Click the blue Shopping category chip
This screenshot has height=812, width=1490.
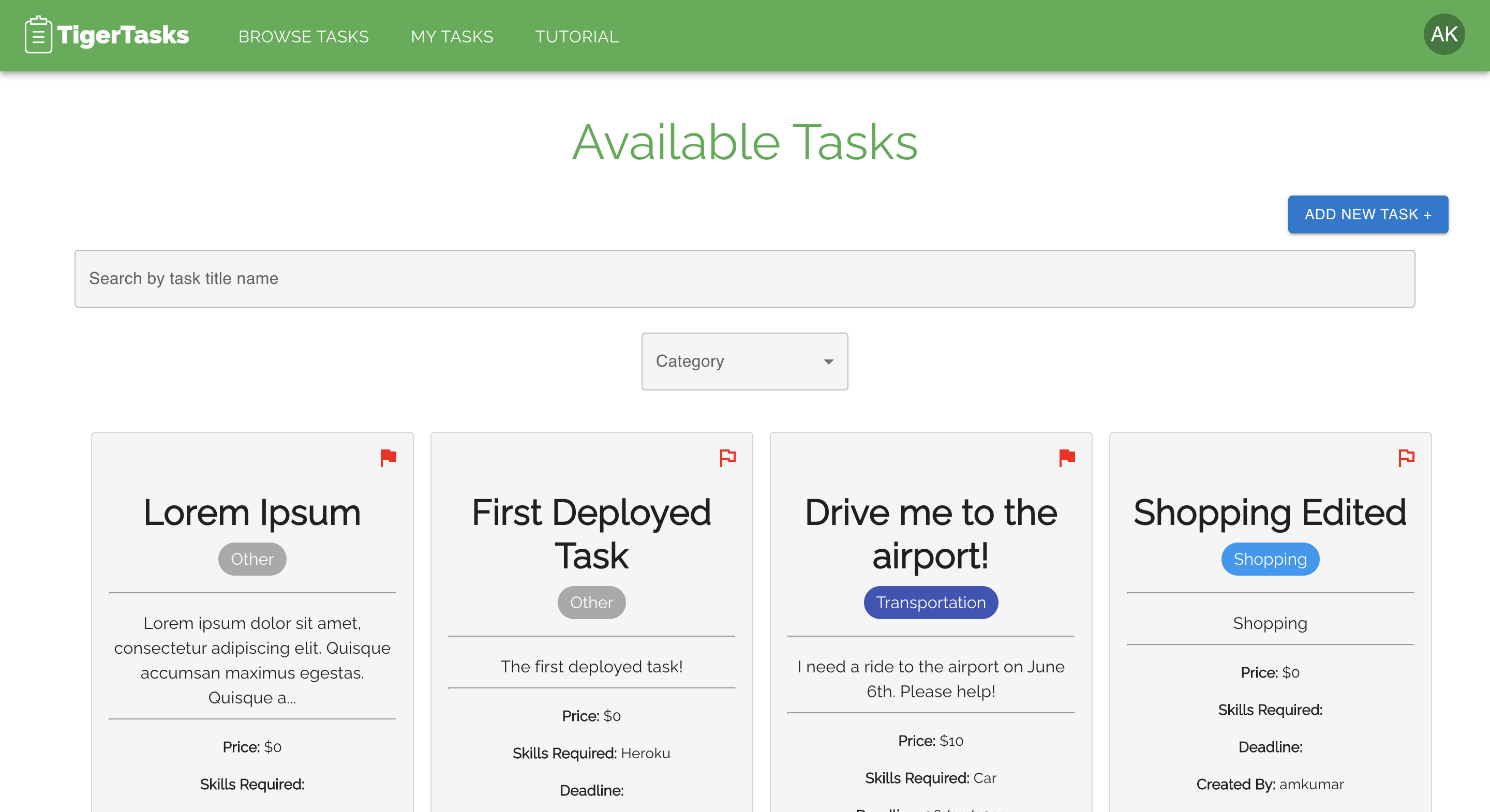click(x=1270, y=559)
